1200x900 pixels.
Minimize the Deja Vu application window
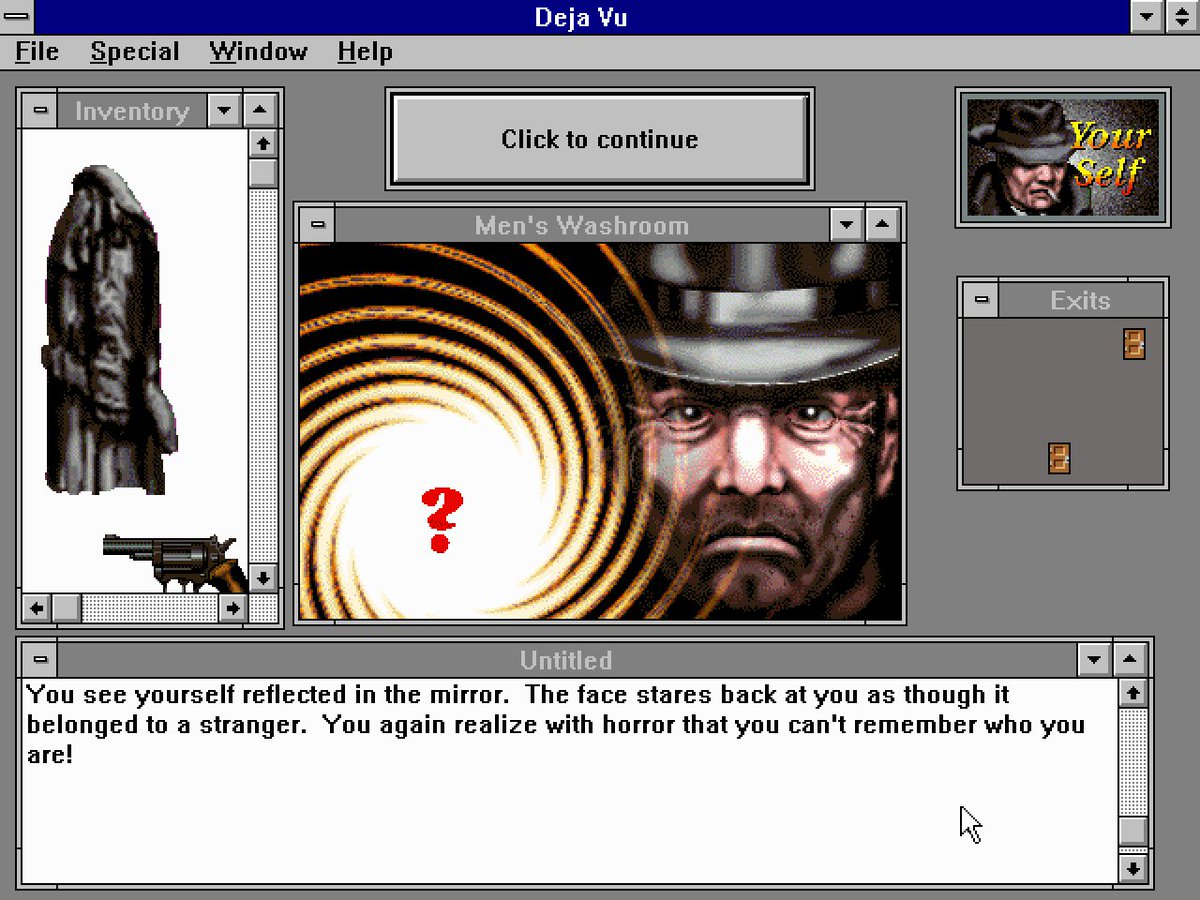pyautogui.click(x=1147, y=17)
